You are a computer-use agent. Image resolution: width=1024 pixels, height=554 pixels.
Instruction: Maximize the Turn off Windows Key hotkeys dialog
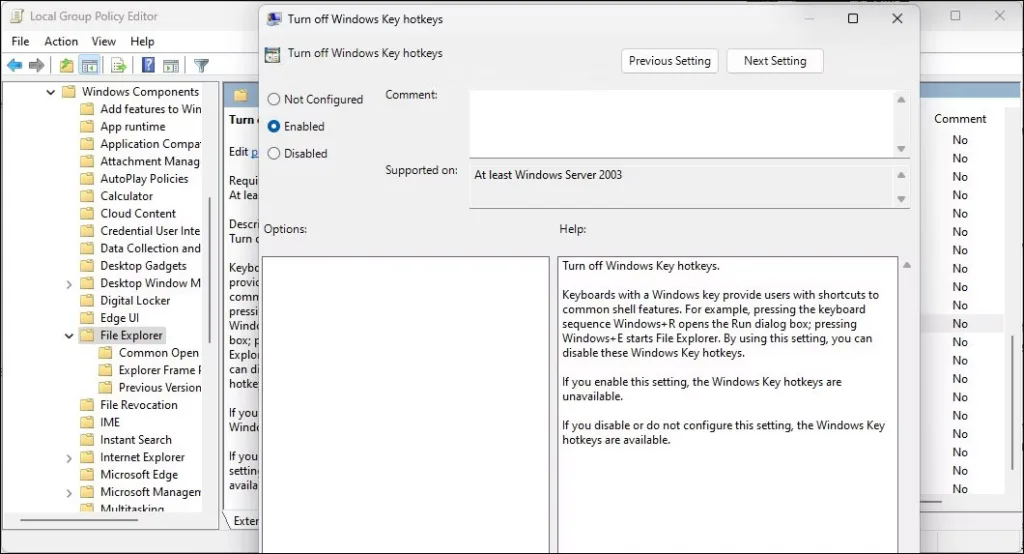(x=852, y=18)
